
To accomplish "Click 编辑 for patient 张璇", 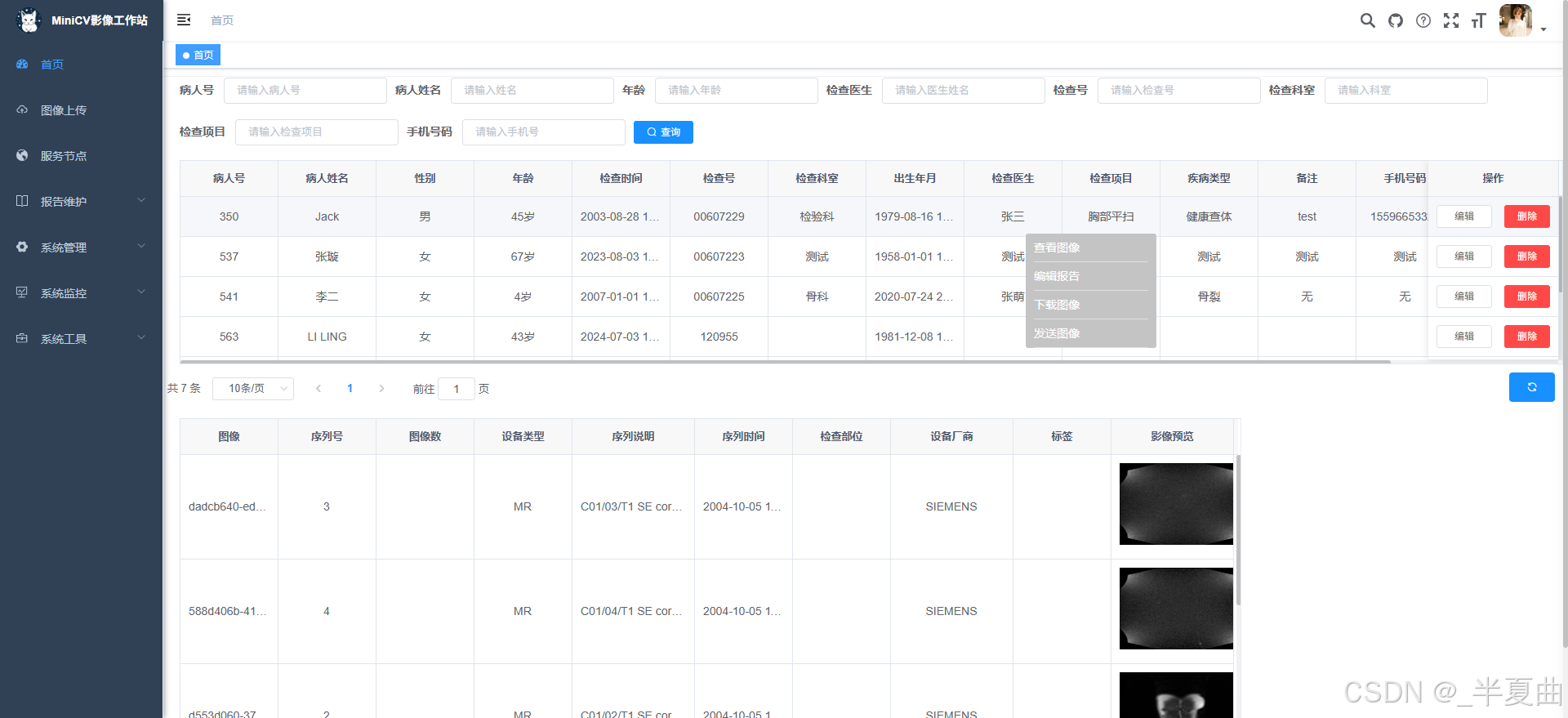I will click(1464, 256).
